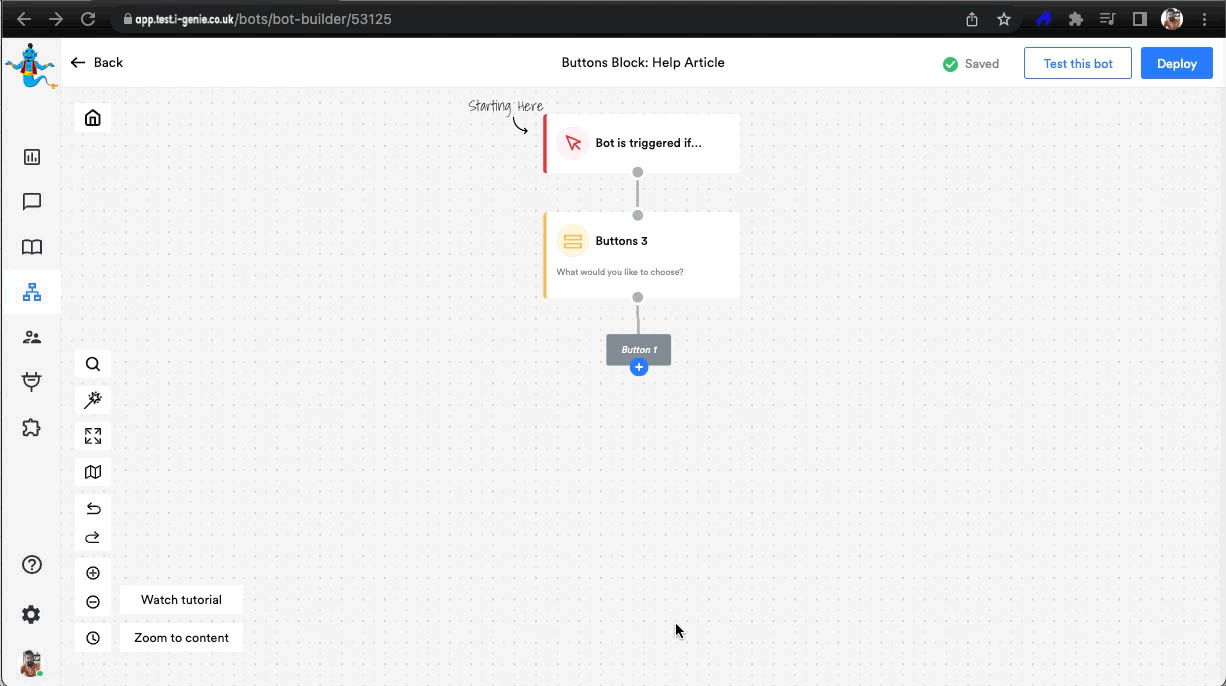The image size is (1226, 686).
Task: Zoom out with the minus icon
Action: (93, 602)
